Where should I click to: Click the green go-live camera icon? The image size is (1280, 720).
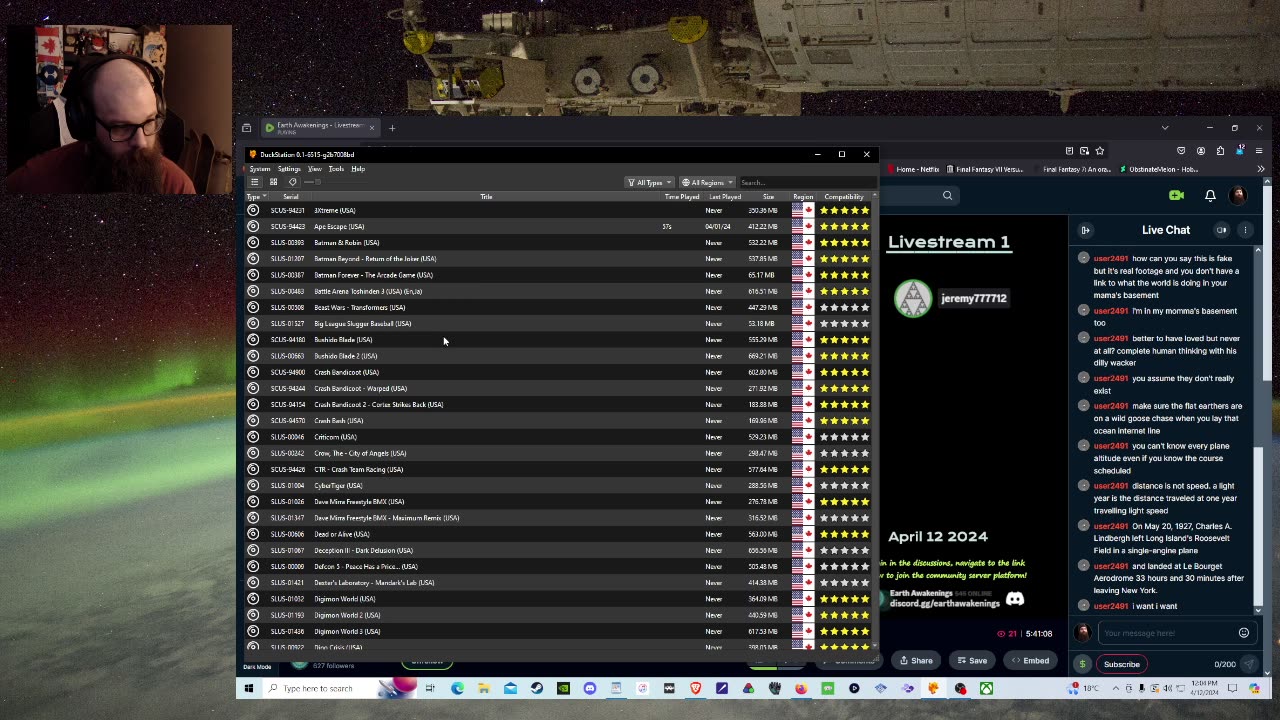tap(1177, 196)
